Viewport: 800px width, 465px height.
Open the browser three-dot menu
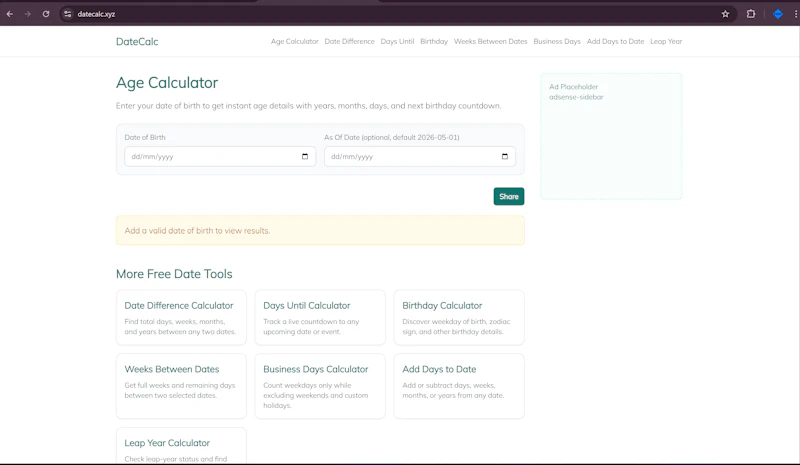[795, 14]
